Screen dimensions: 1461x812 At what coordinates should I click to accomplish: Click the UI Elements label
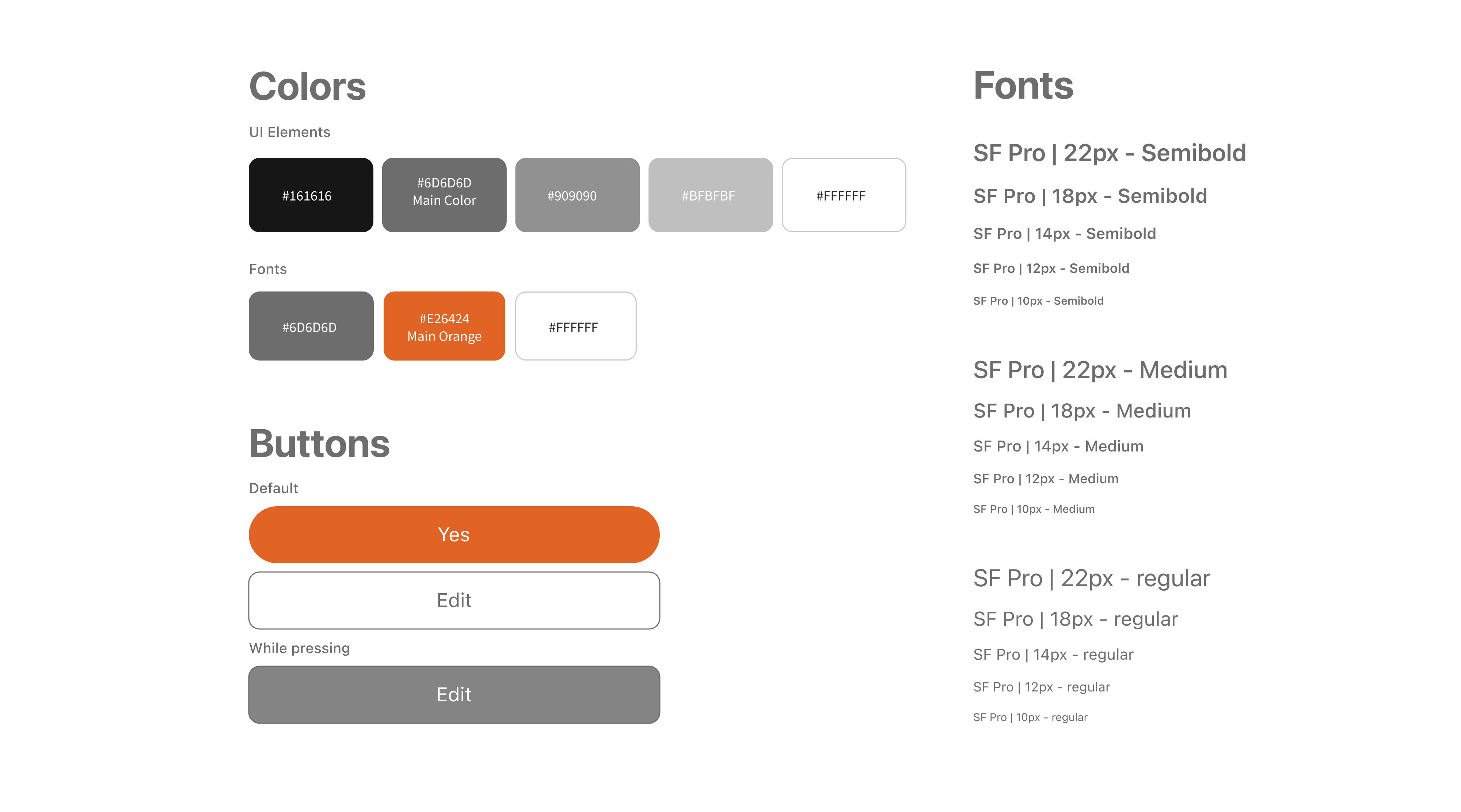(x=289, y=132)
